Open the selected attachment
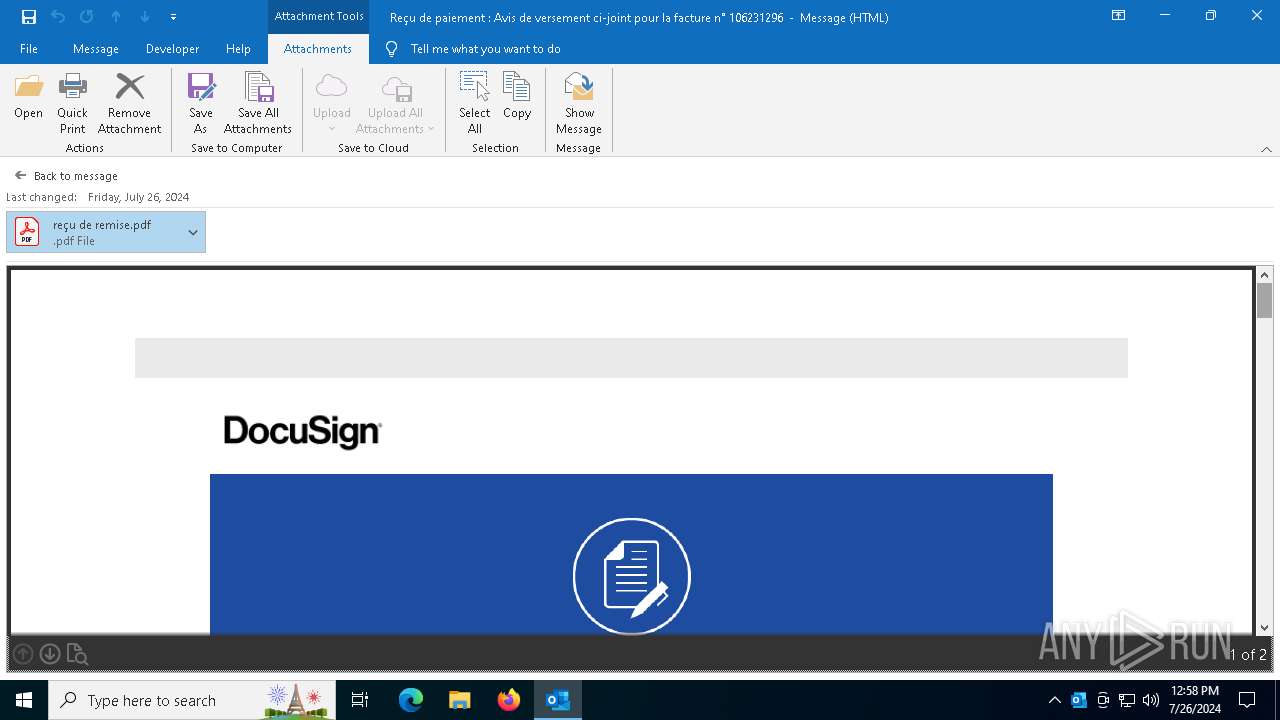This screenshot has width=1280, height=720. pos(28,97)
